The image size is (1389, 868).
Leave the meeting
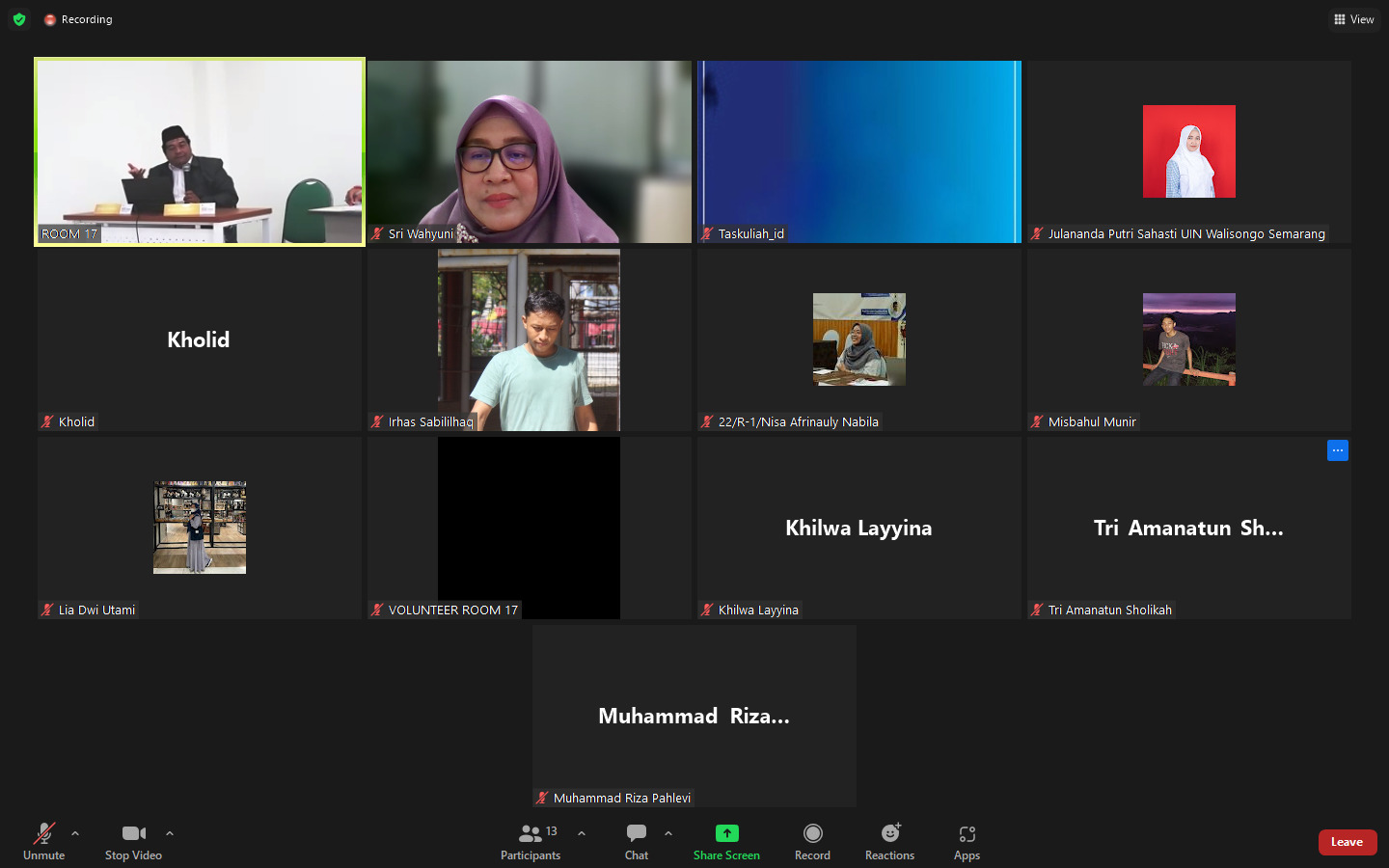coord(1347,842)
